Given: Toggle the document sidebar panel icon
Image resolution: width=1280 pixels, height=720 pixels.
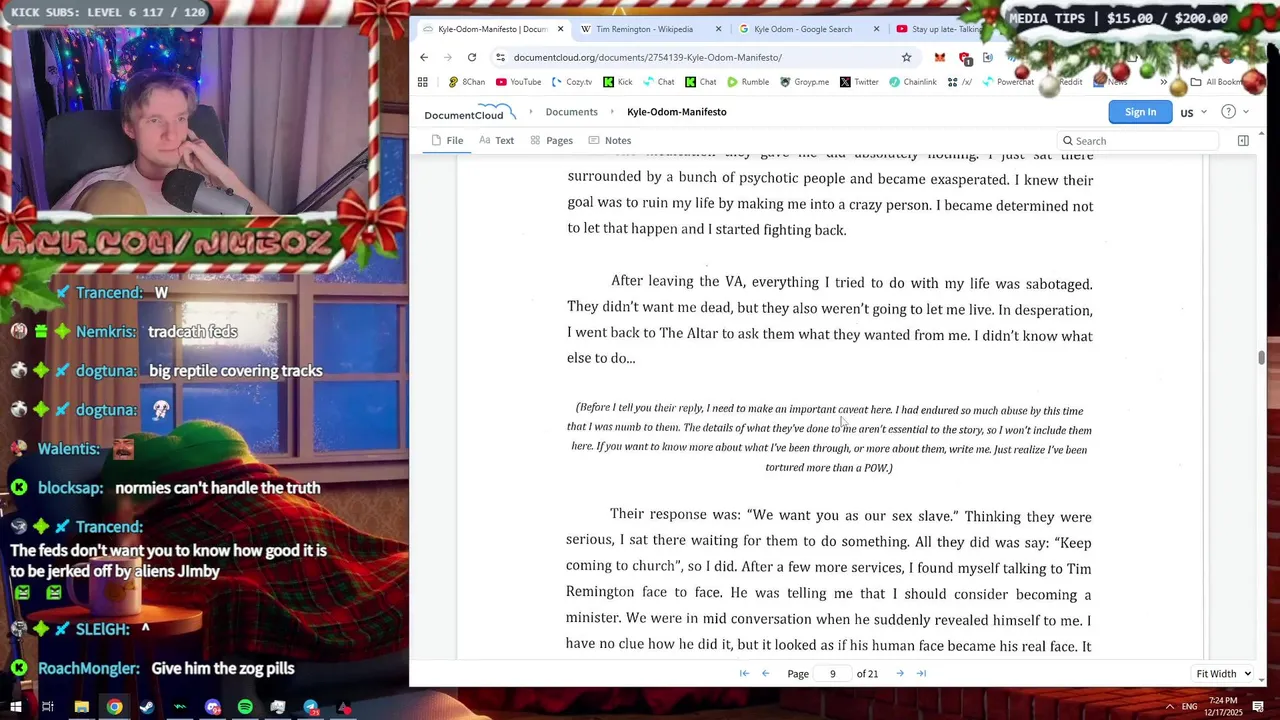Looking at the screenshot, I should tap(1243, 141).
